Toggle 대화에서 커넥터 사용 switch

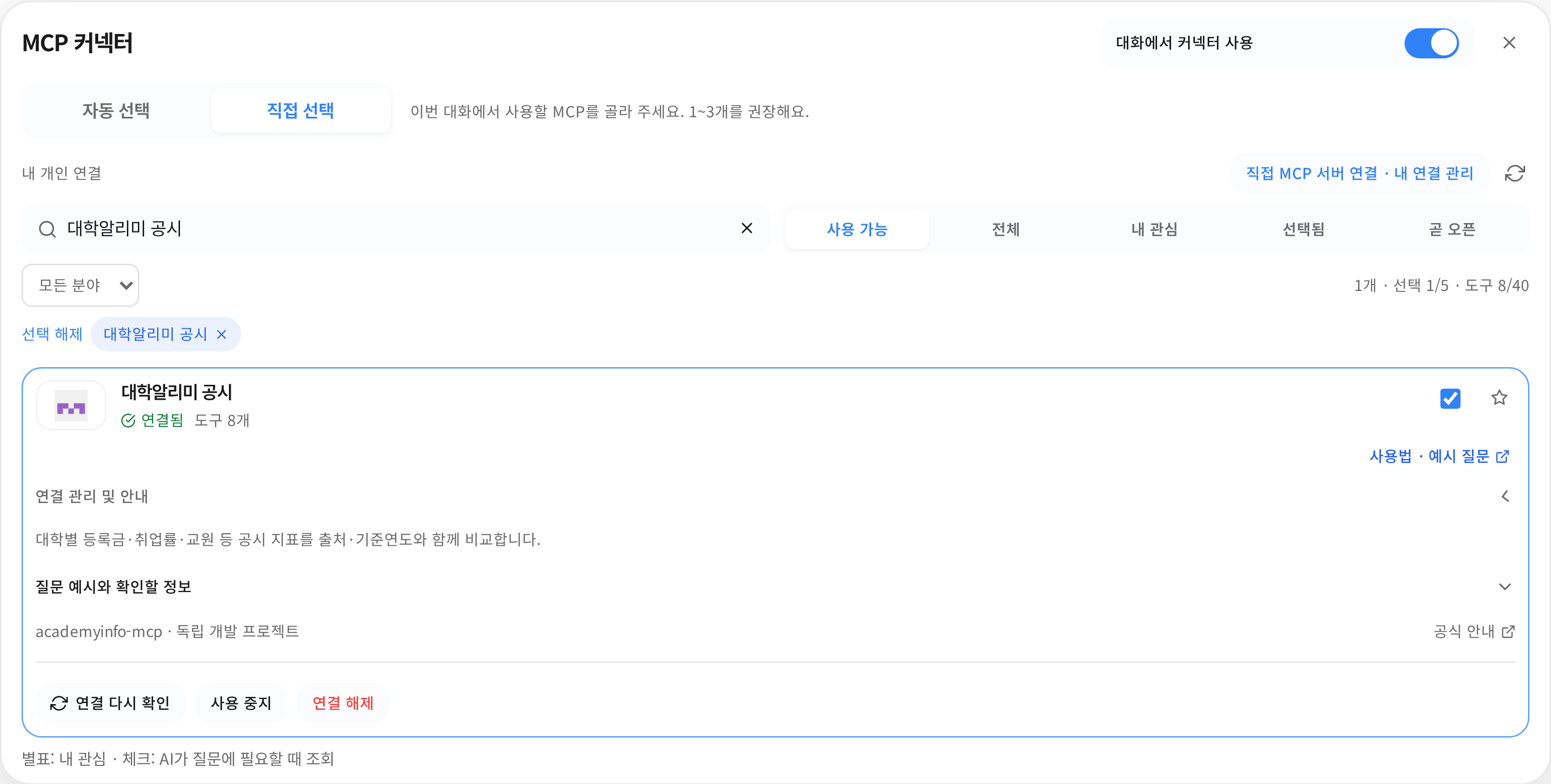pos(1431,44)
